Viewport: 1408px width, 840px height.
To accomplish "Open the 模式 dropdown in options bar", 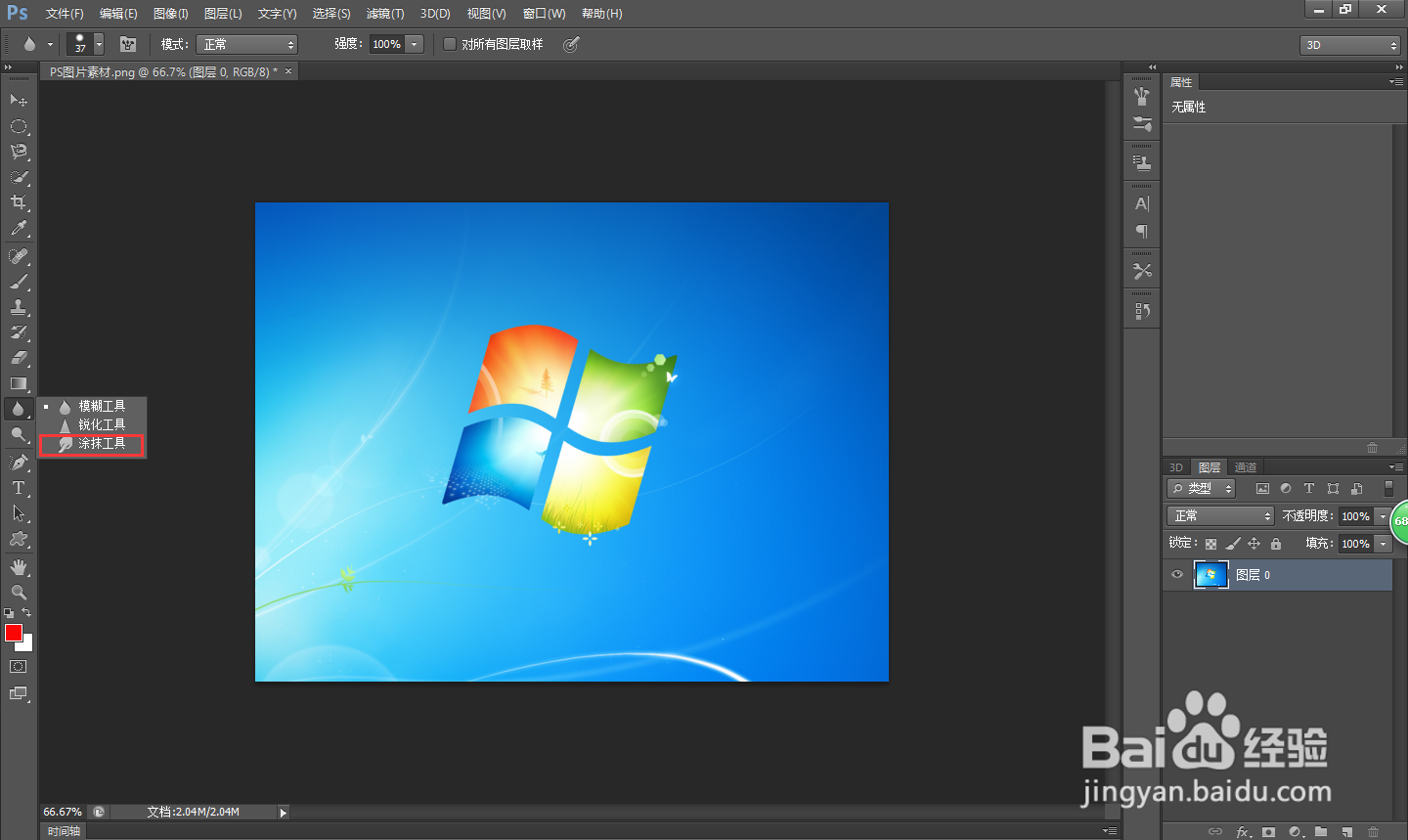I will pos(246,44).
